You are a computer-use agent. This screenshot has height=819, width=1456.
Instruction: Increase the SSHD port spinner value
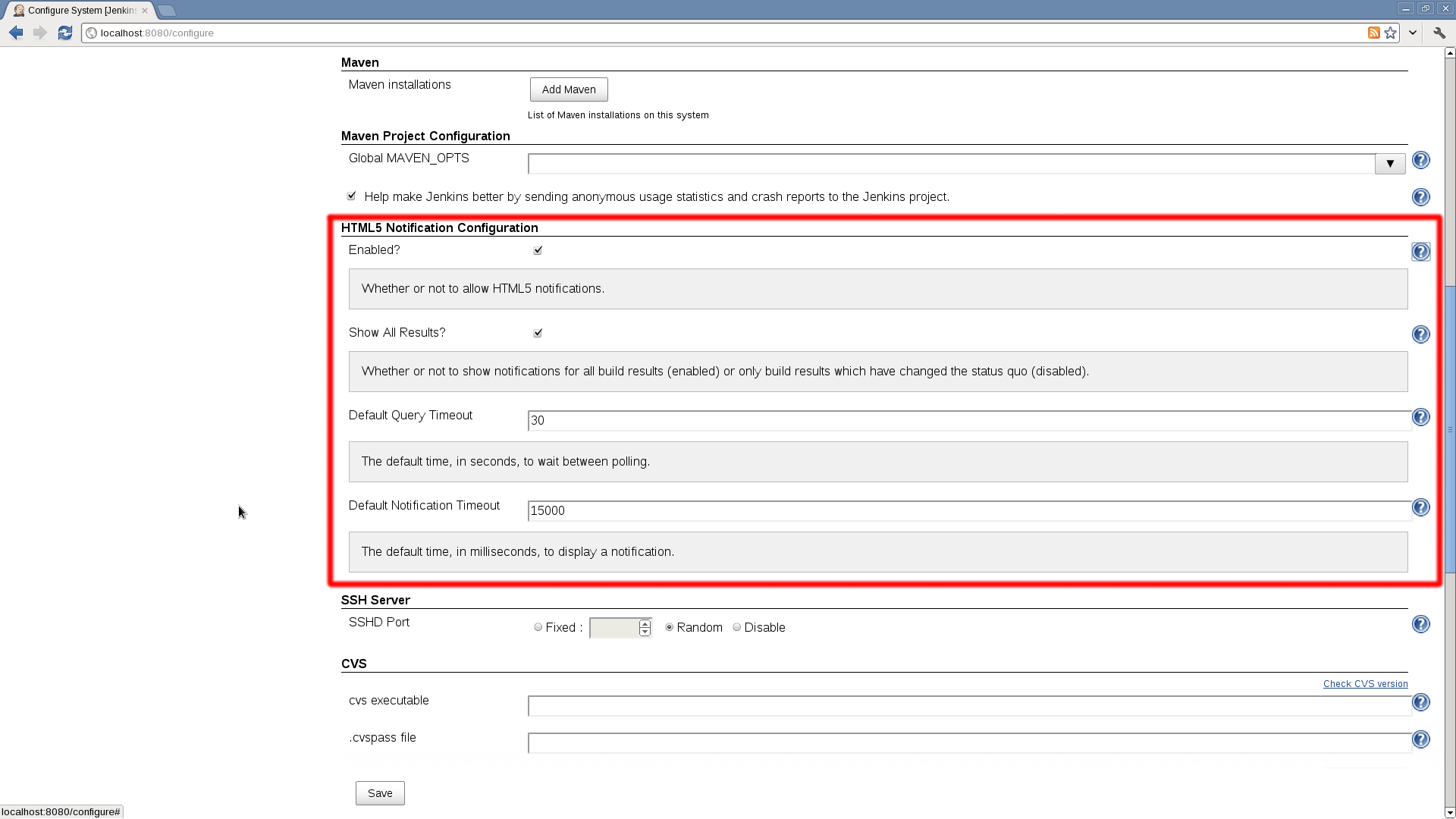tap(645, 623)
